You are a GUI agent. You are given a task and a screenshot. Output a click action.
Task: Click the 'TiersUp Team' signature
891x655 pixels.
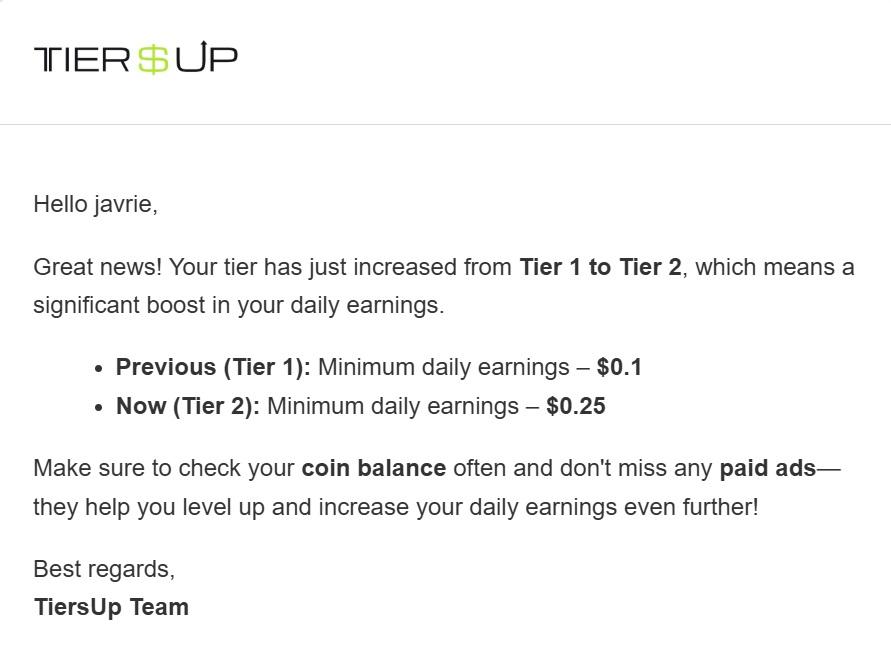(x=111, y=607)
